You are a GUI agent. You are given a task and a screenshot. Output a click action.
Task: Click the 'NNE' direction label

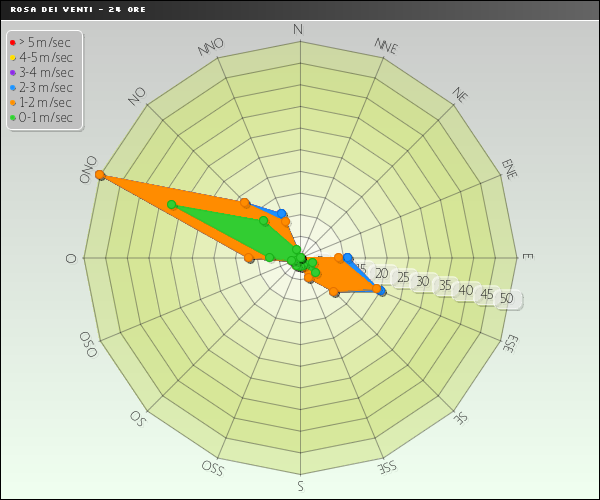(386, 46)
